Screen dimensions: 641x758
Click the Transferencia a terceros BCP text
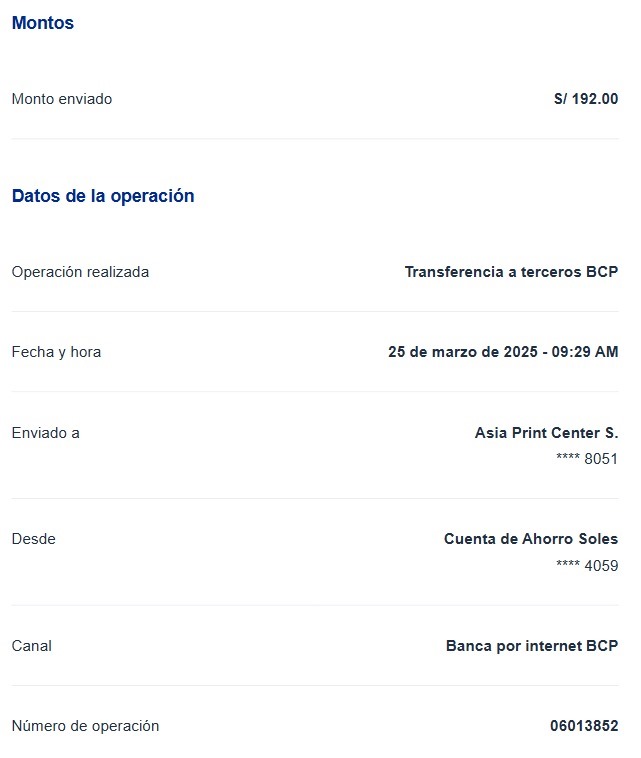point(511,272)
